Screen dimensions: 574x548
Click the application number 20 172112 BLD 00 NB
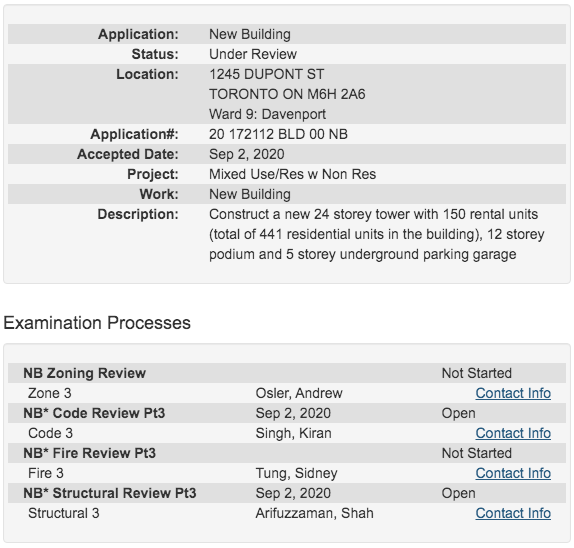click(x=278, y=134)
